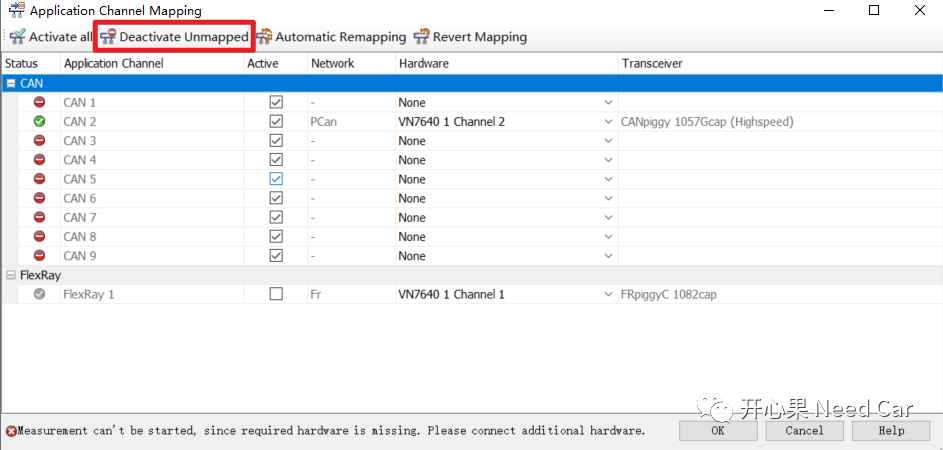Click the red status icon for CAN 3
Screen dimensions: 943x450
[x=40, y=141]
